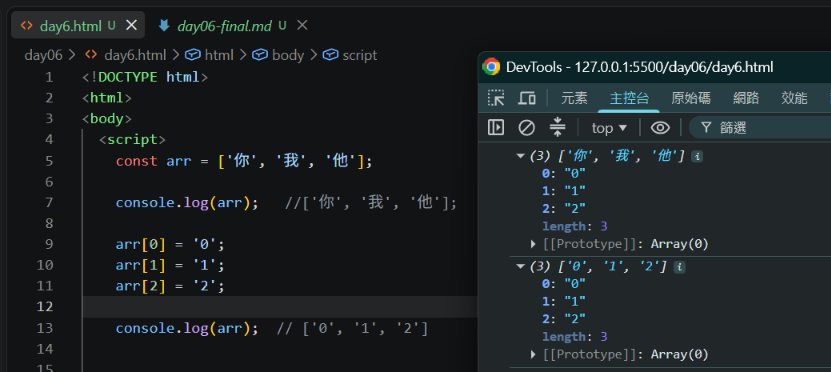Viewport: 831px width, 372px height.
Task: Click the // ['0', '1', '2'] comment
Action: tap(352, 329)
